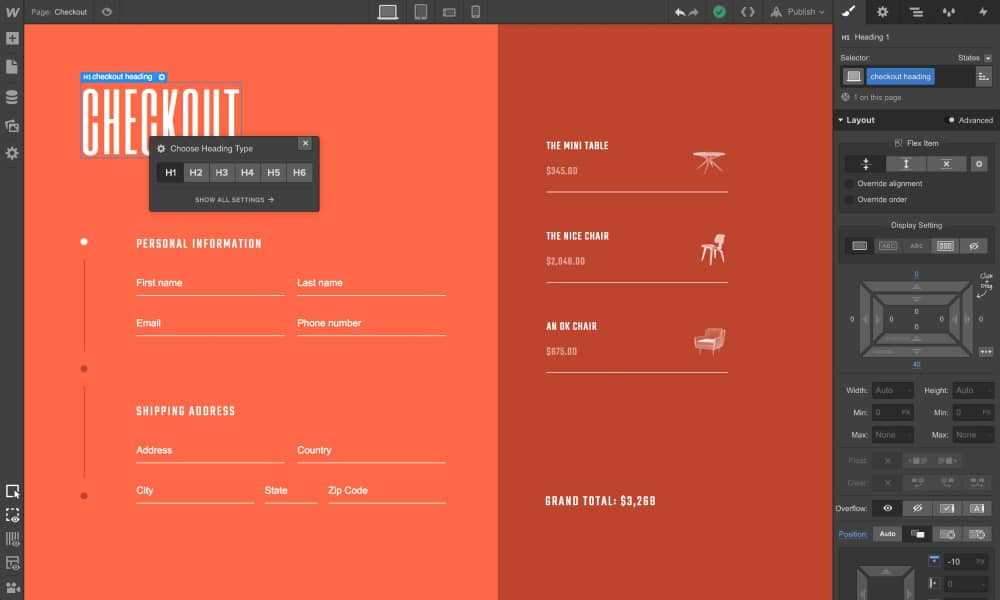The width and height of the screenshot is (1000, 600).
Task: Click Show All Settings link
Action: pyautogui.click(x=234, y=200)
